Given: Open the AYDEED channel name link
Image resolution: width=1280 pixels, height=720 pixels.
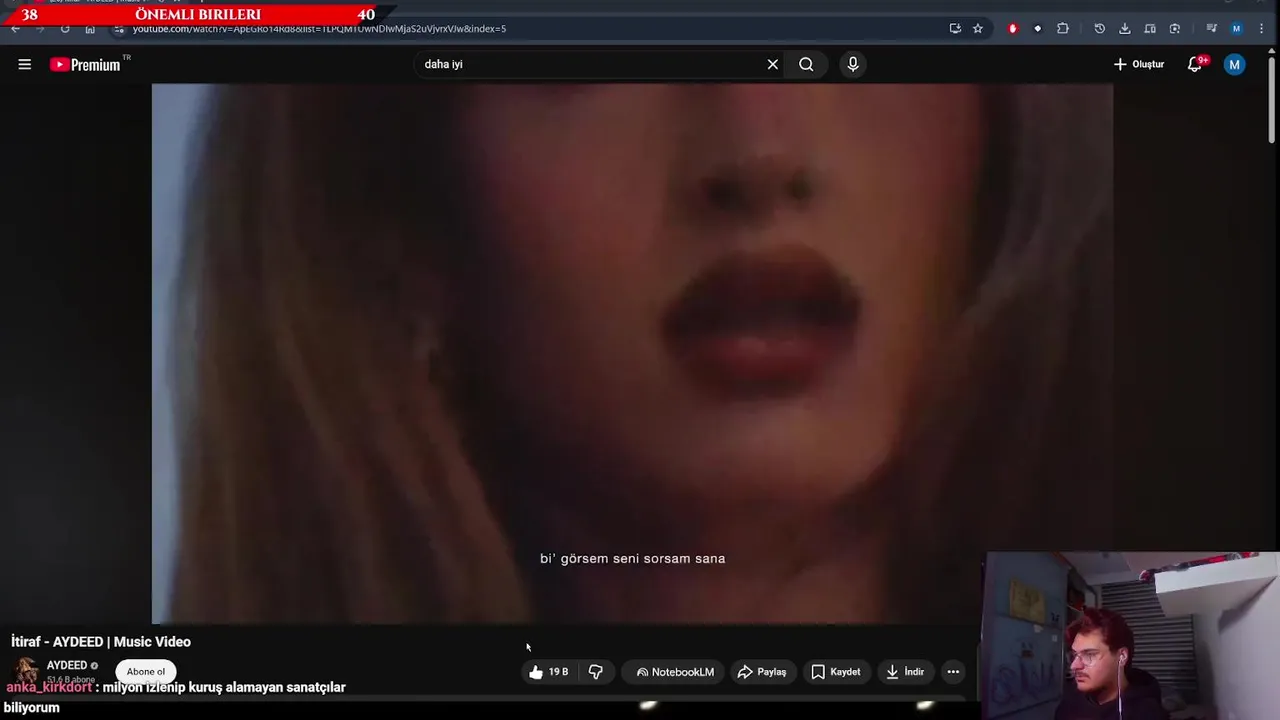Looking at the screenshot, I should (67, 665).
